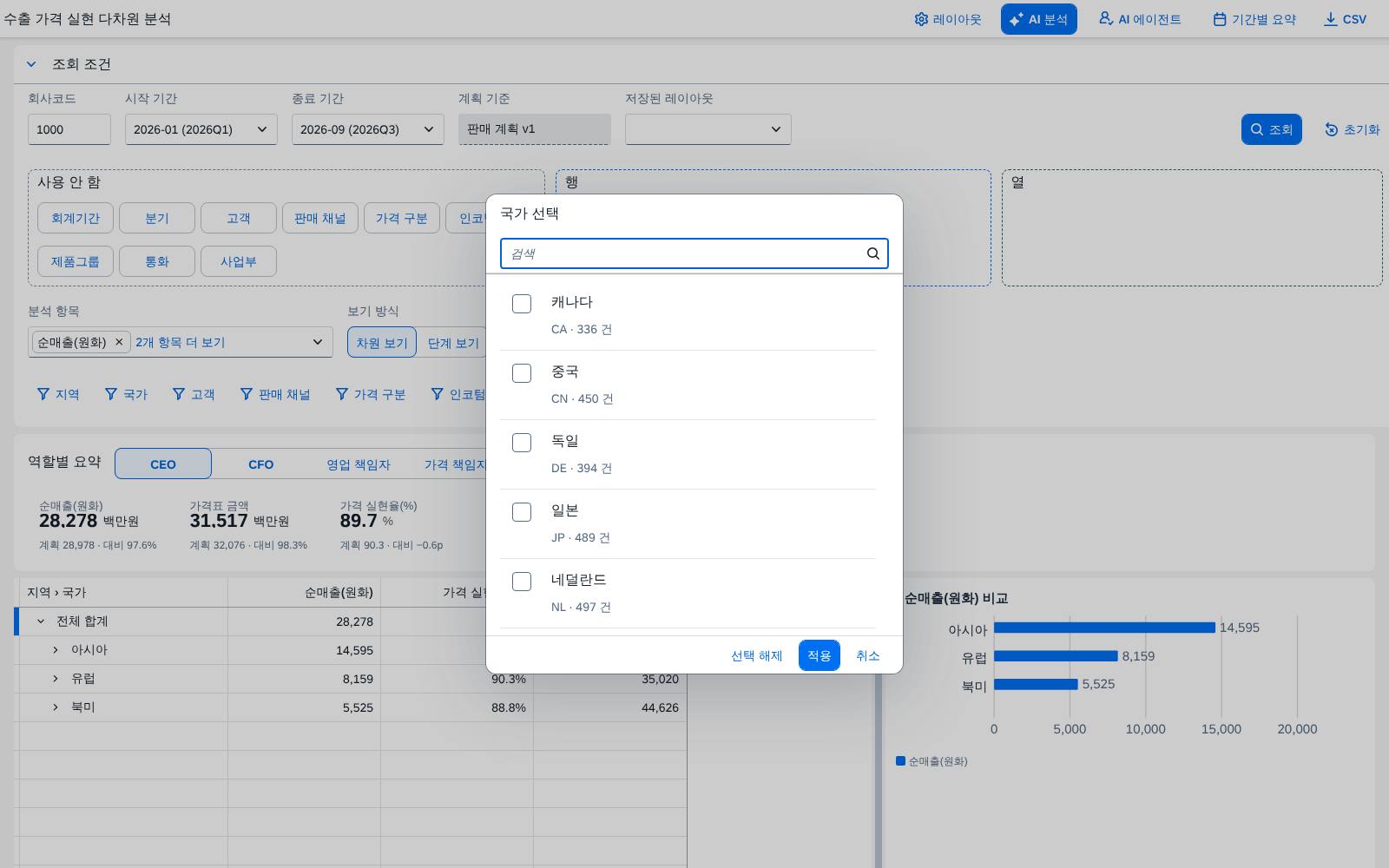The height and width of the screenshot is (868, 1389).
Task: Open AI 분석 sparkle button
Action: [x=1038, y=19]
